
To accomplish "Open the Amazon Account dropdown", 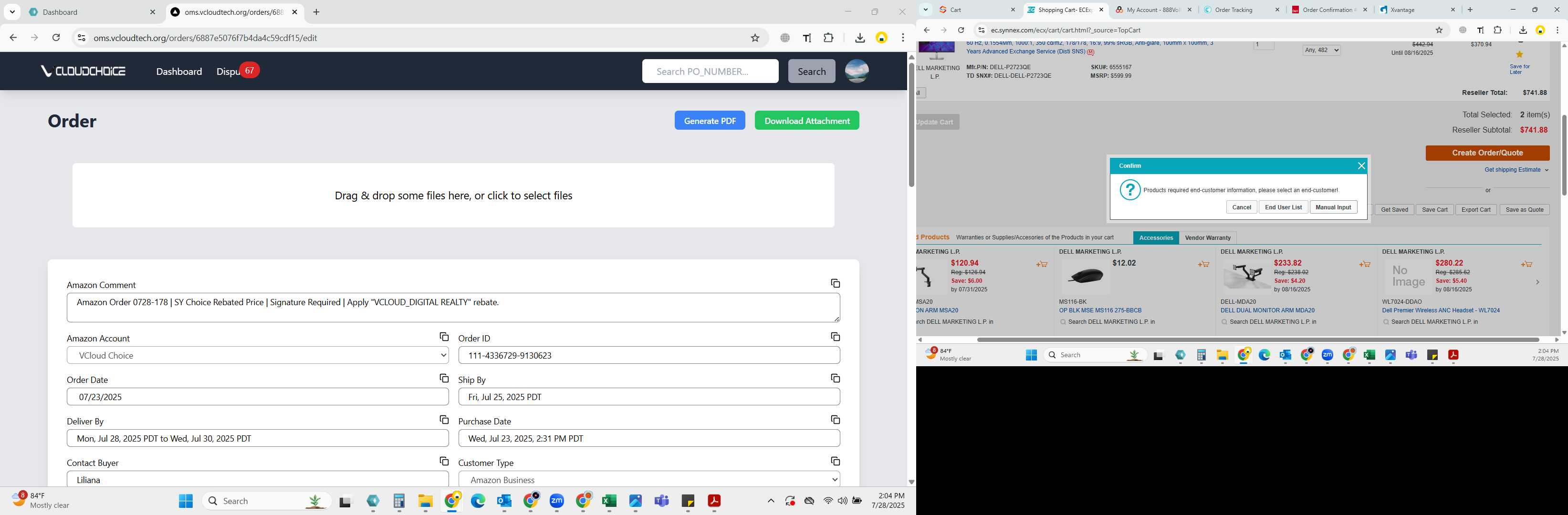I will [258, 355].
